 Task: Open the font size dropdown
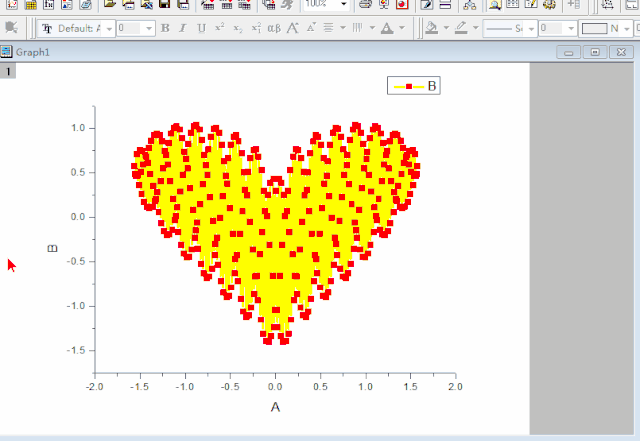(149, 29)
